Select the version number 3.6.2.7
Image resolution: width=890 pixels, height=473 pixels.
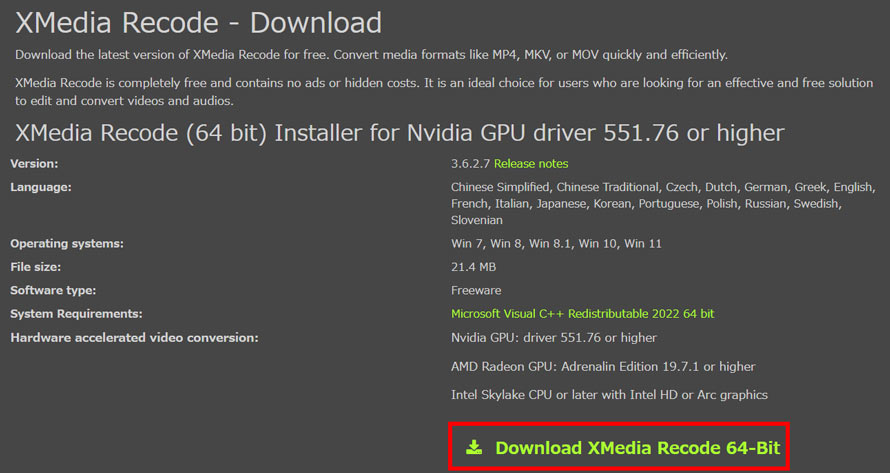point(471,164)
